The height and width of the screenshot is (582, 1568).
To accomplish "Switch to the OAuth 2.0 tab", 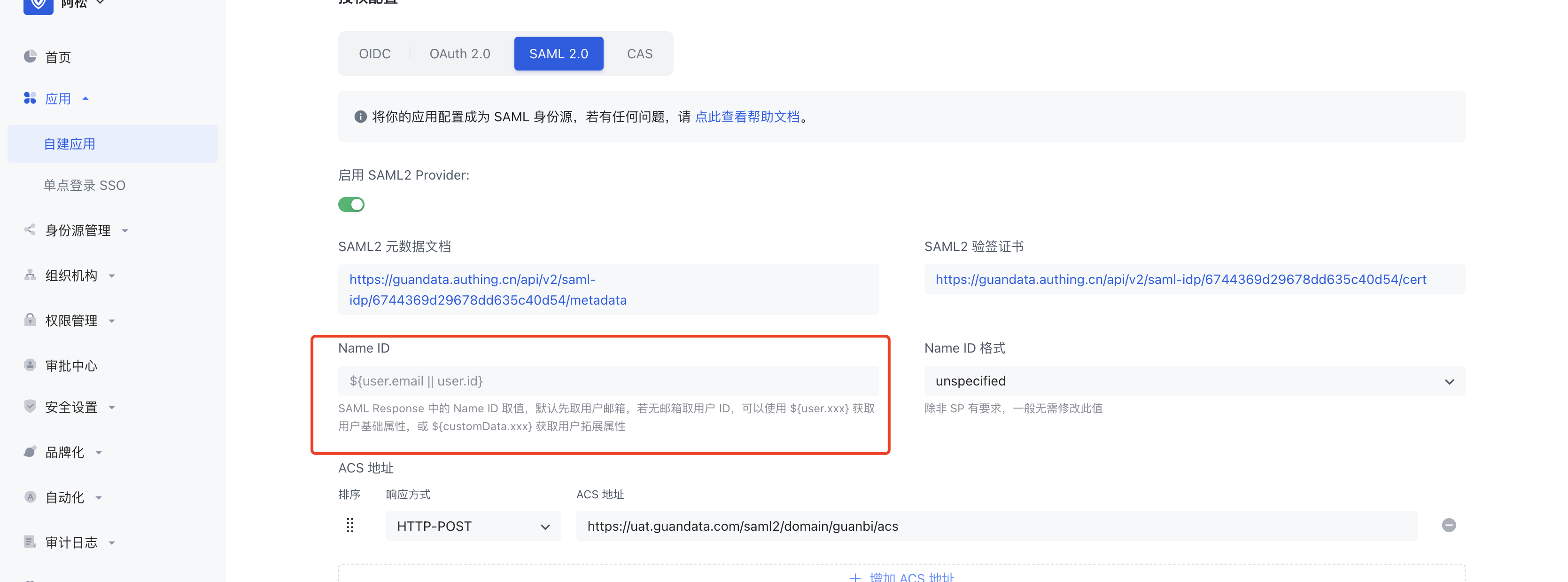I will click(x=460, y=54).
